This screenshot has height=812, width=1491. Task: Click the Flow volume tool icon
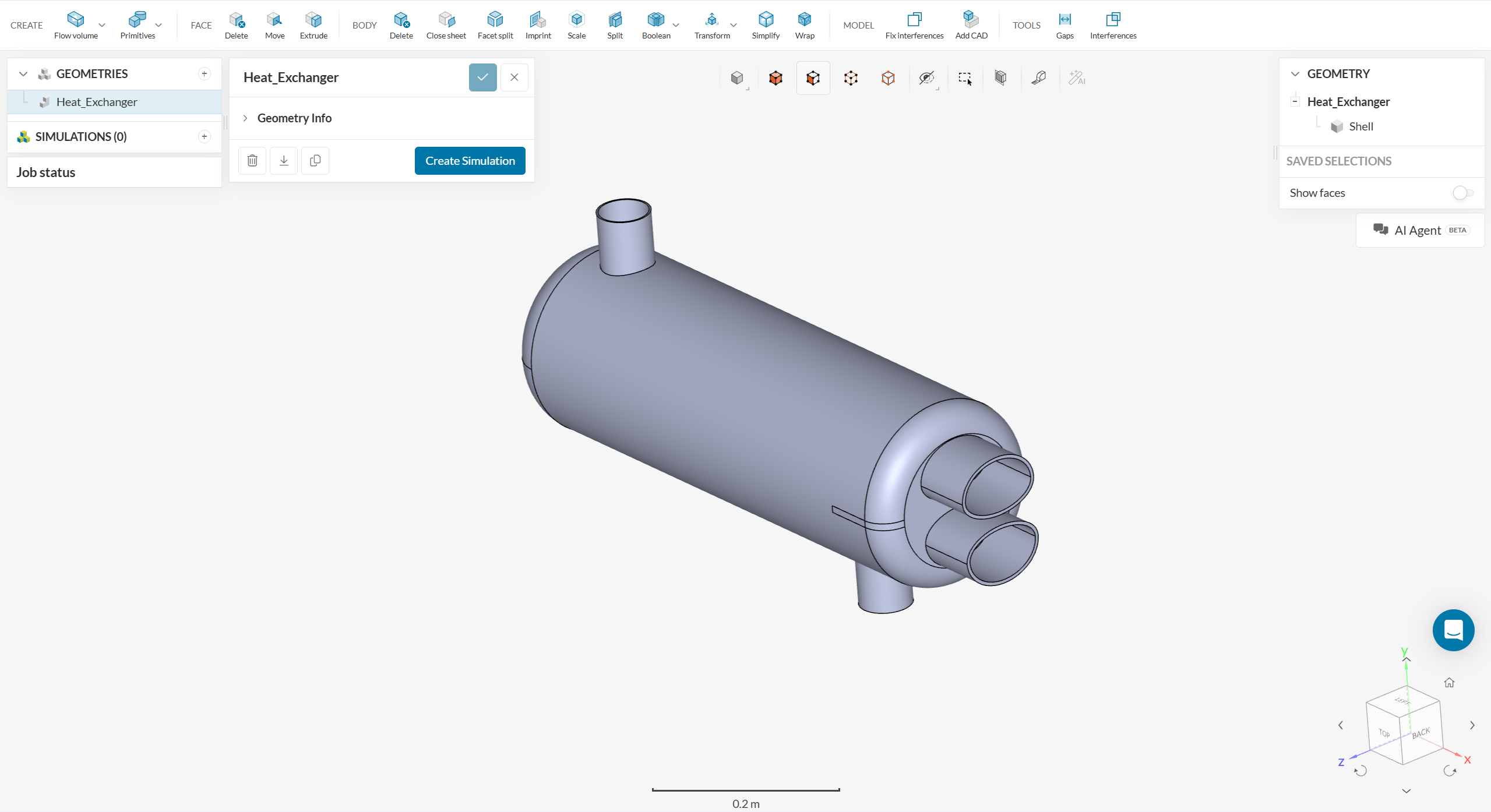pyautogui.click(x=76, y=20)
